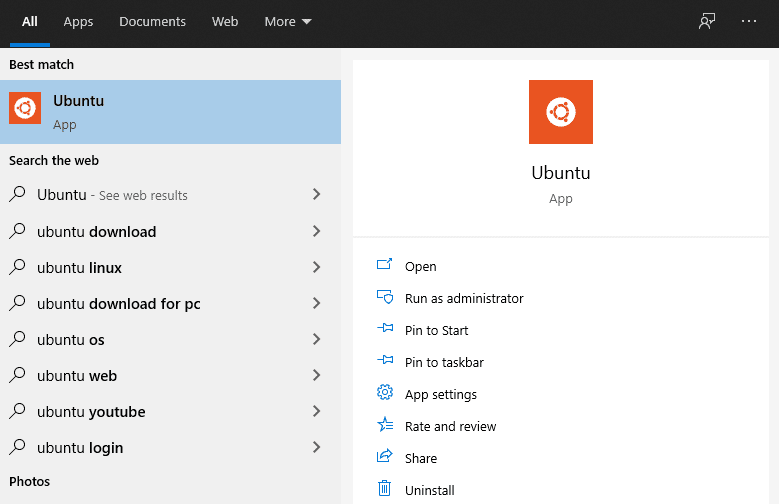Select 'Pin to taskbar' label
This screenshot has height=504, width=779.
[x=444, y=362]
